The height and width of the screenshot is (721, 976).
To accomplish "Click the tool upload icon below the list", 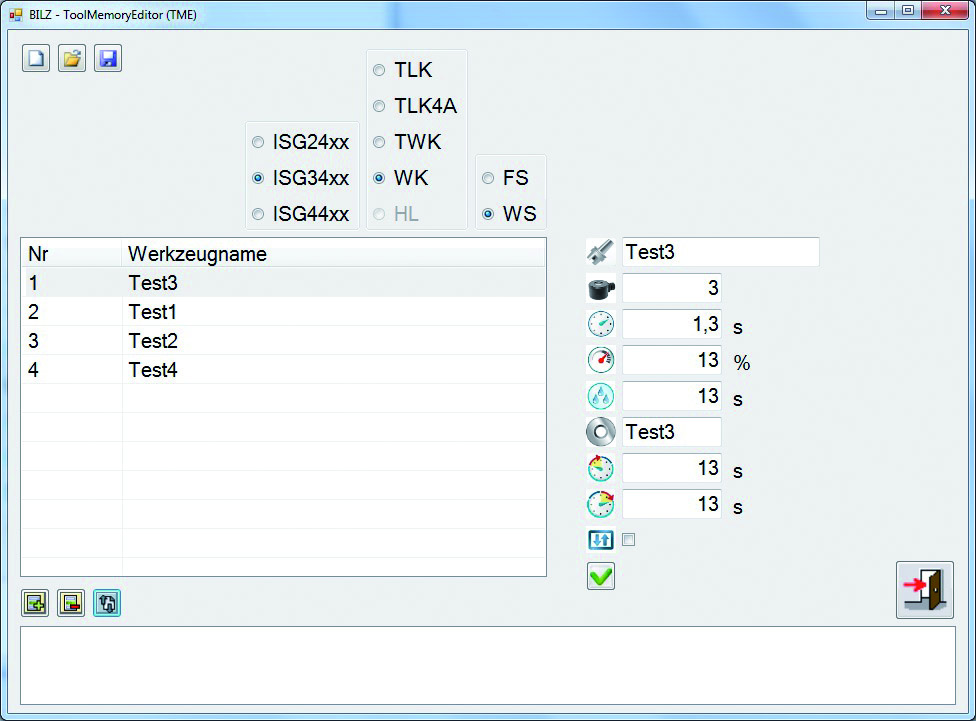I will tap(106, 603).
